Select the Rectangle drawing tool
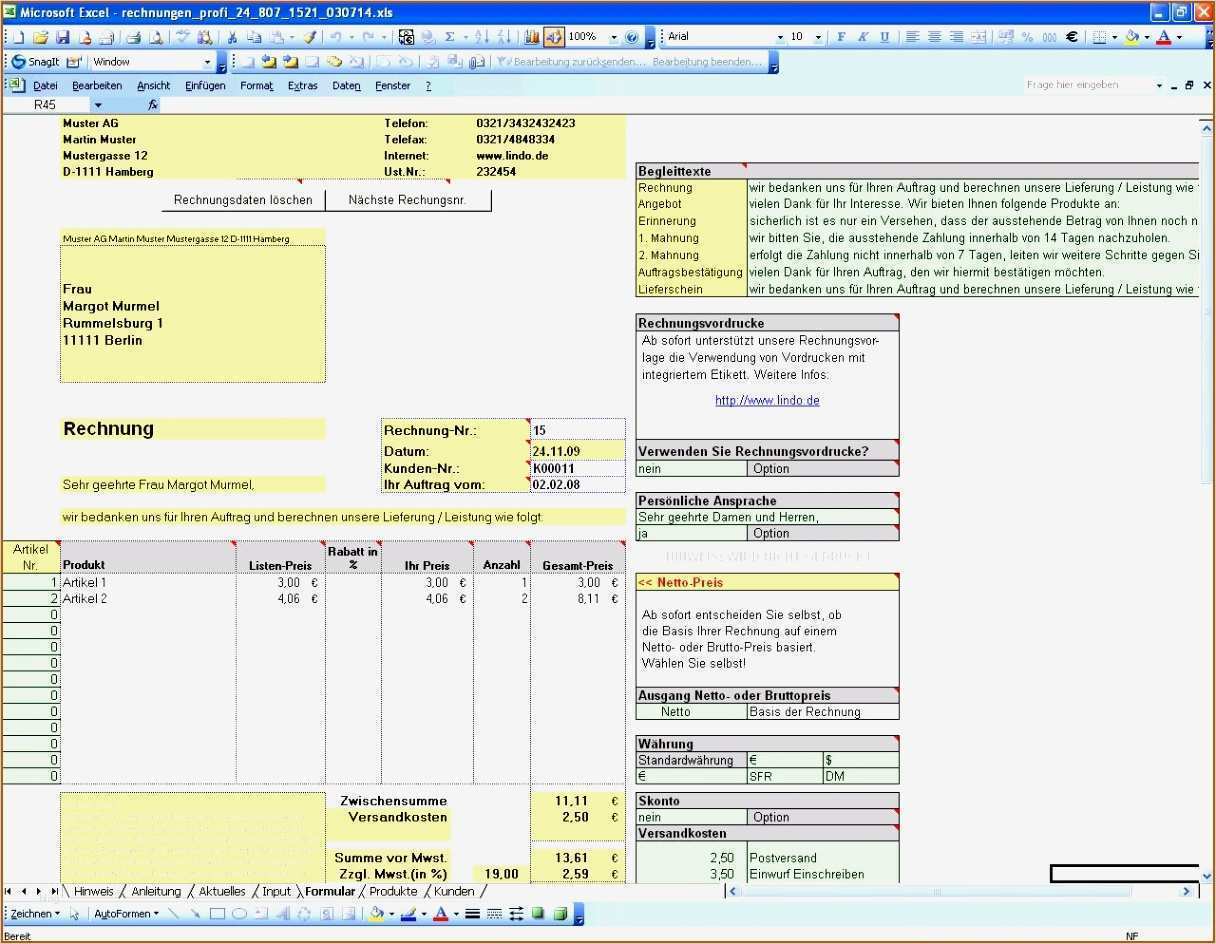1216x944 pixels. point(217,913)
